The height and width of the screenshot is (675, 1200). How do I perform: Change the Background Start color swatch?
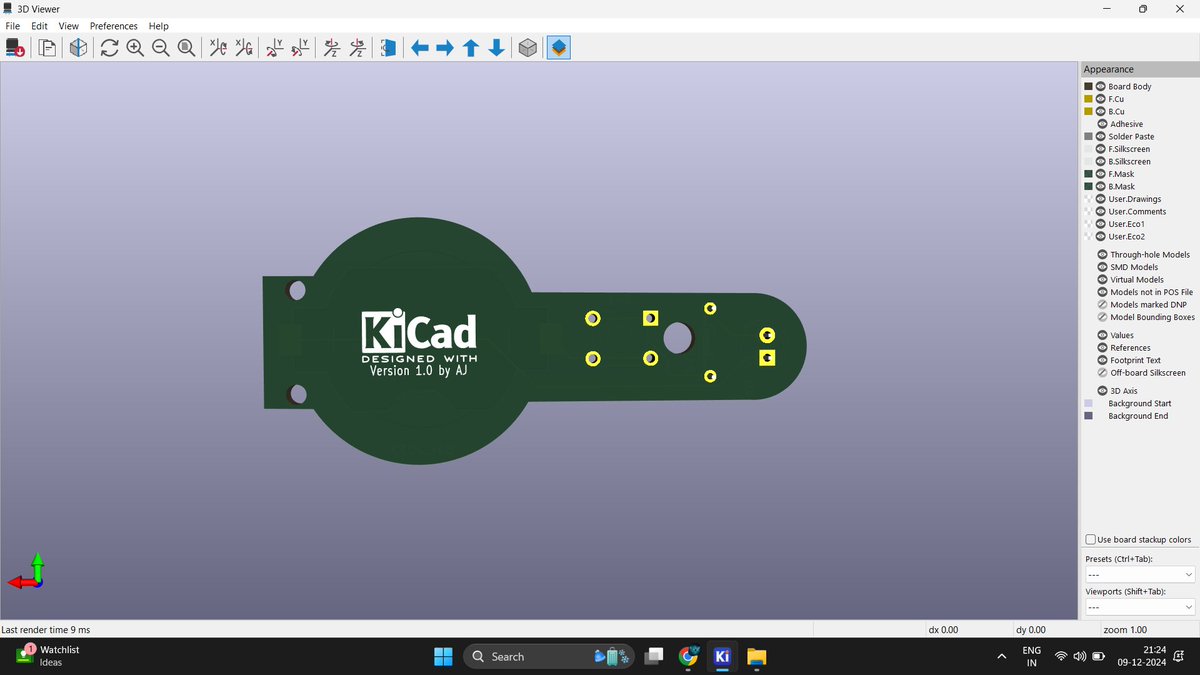click(x=1088, y=403)
